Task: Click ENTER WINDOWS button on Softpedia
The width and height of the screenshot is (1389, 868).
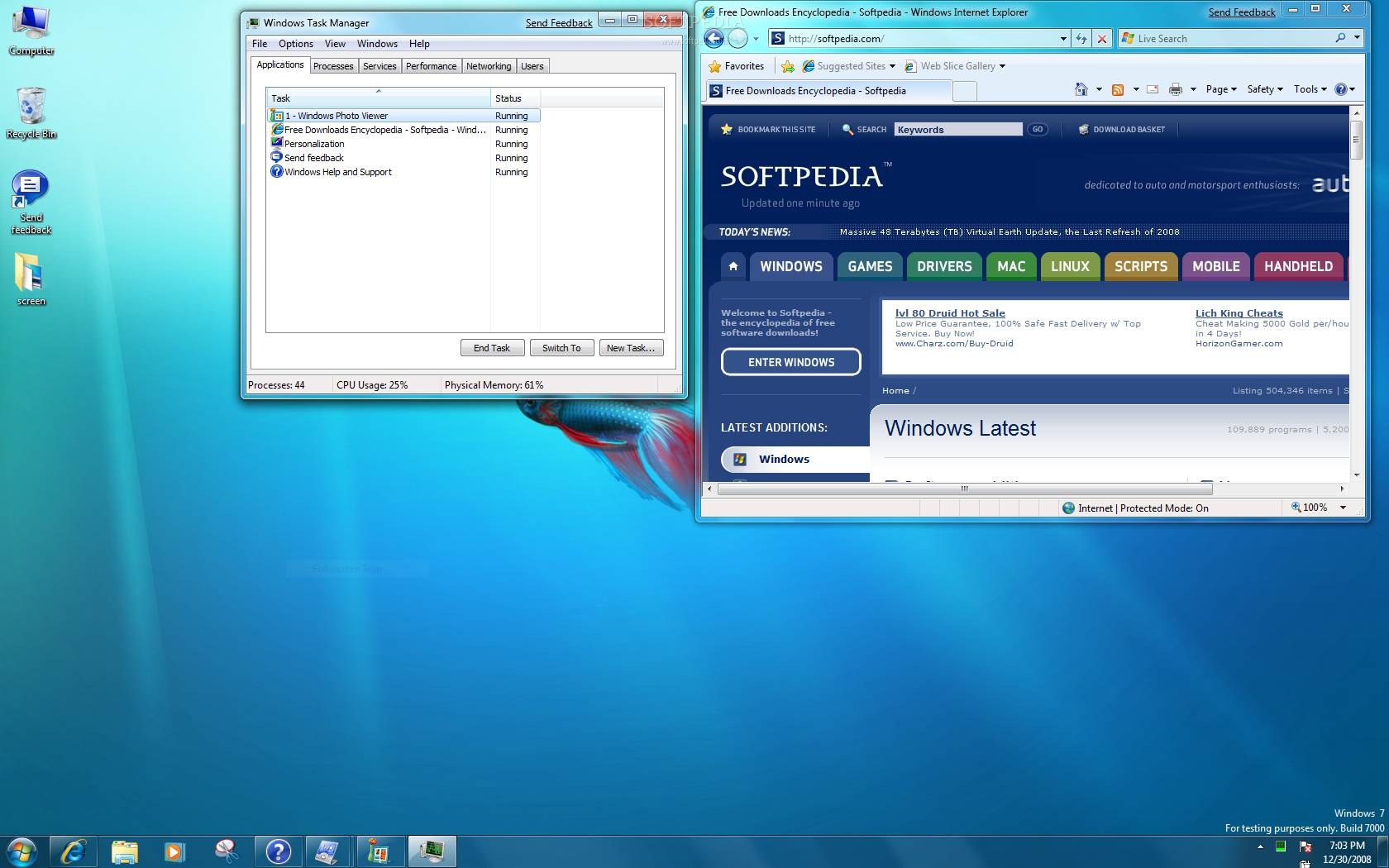Action: click(x=791, y=362)
